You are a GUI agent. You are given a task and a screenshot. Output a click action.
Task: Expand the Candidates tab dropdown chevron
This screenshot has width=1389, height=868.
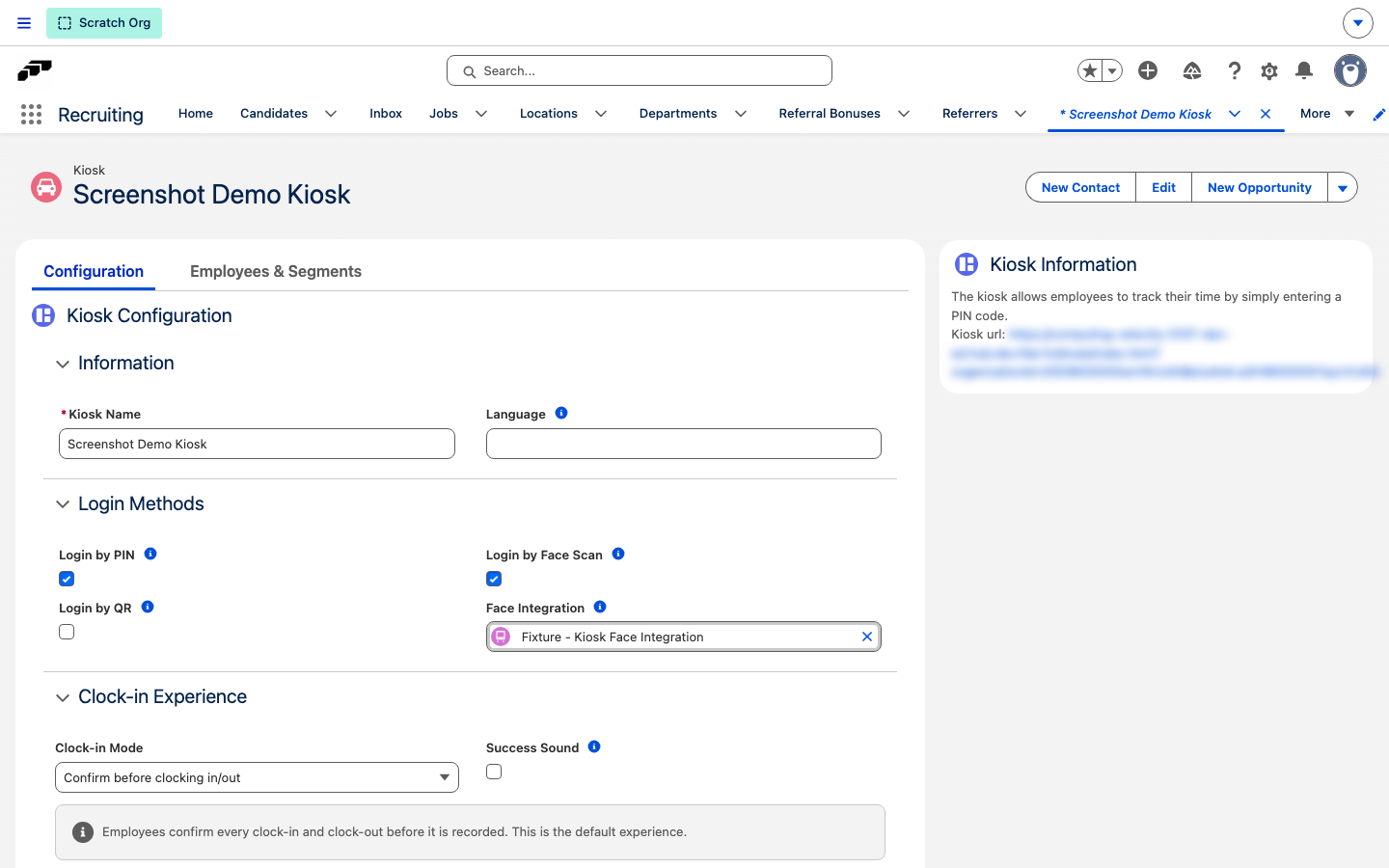(331, 114)
